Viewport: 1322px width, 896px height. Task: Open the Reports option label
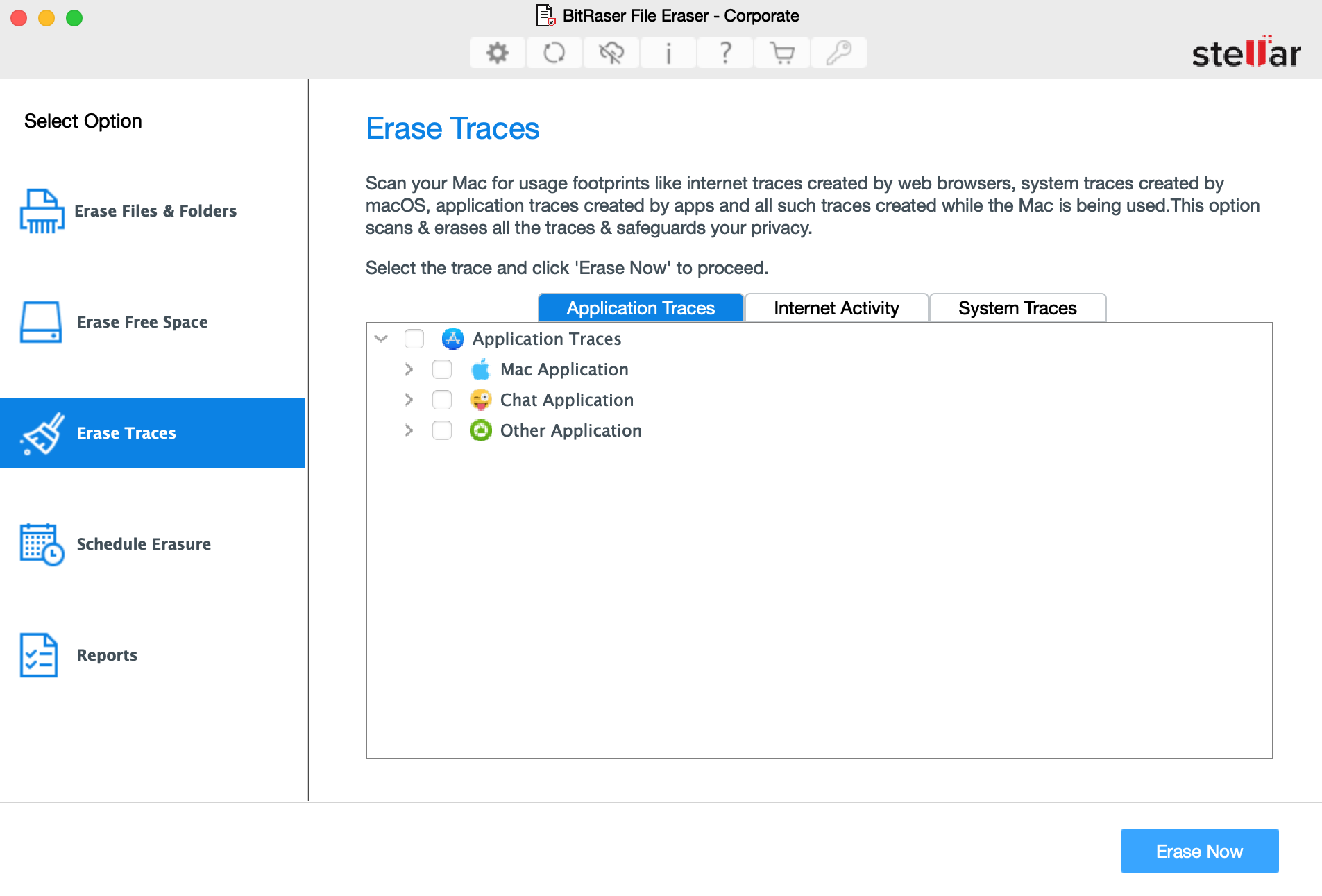107,655
